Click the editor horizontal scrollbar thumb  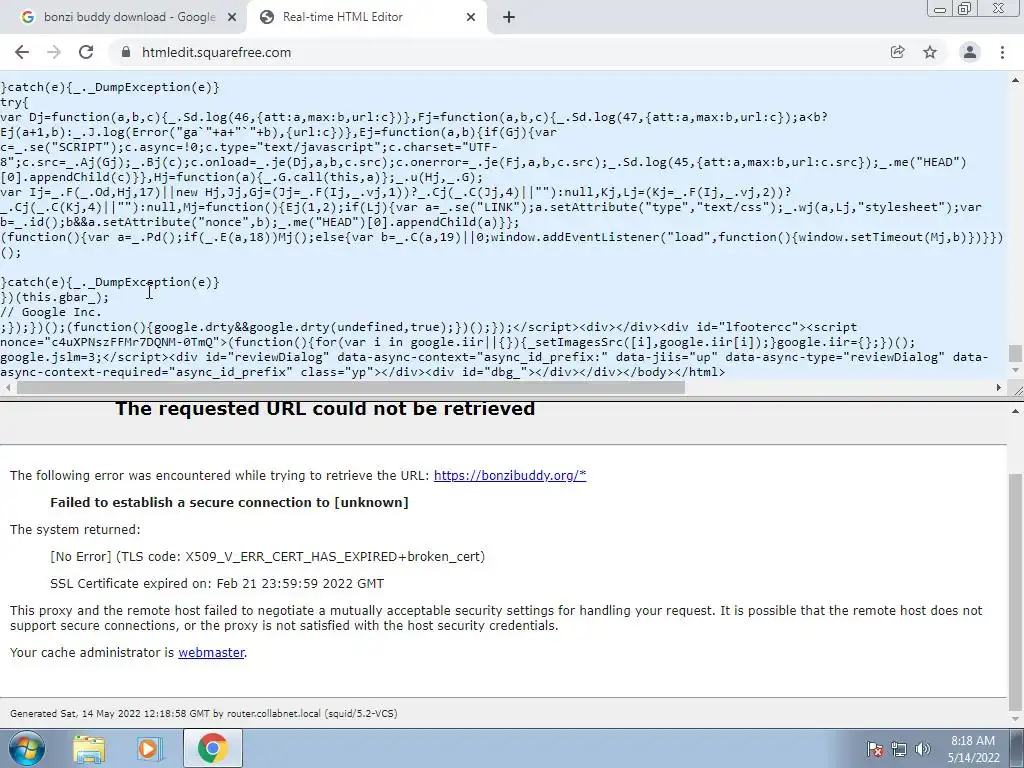351,388
